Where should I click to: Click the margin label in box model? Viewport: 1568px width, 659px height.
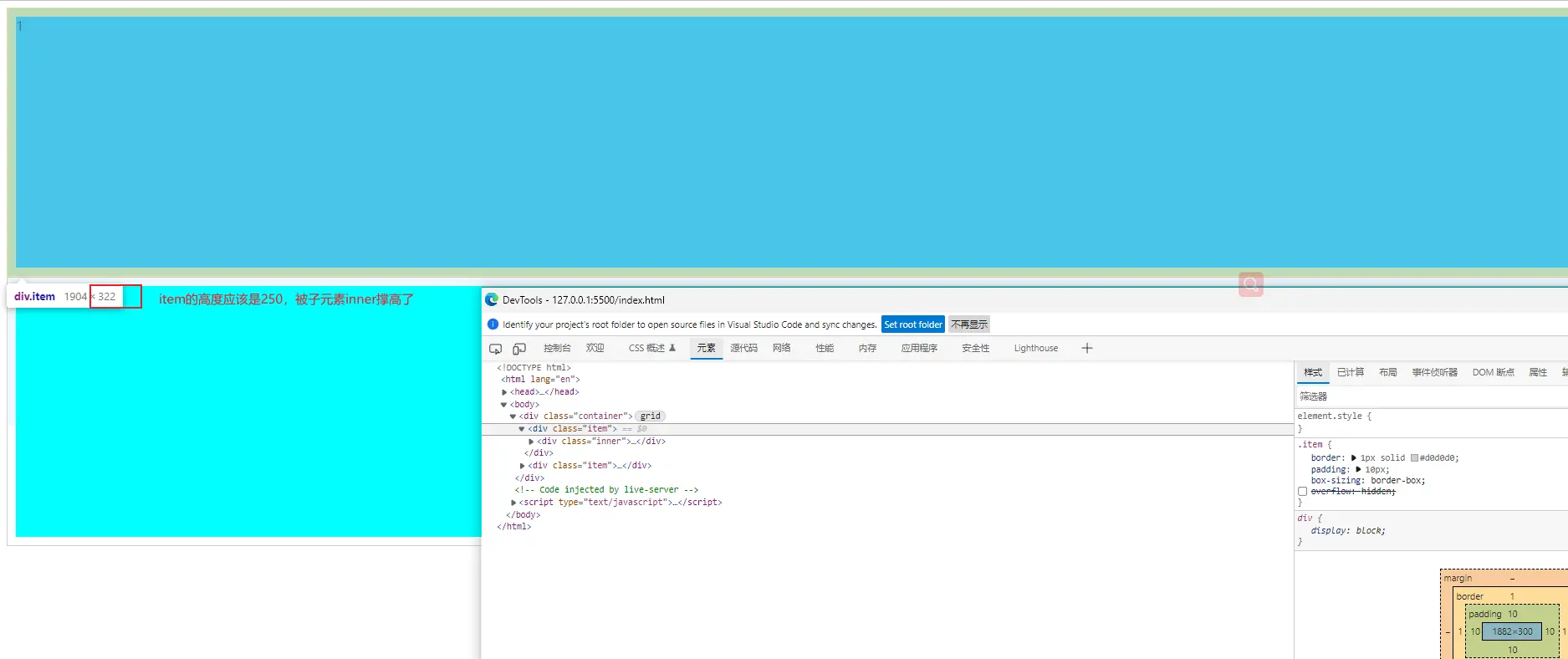(x=1458, y=579)
